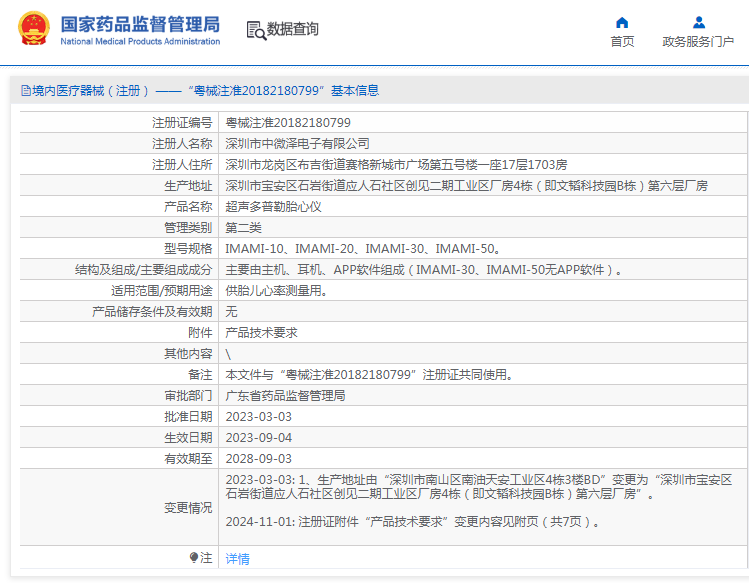
Task: Select the 备注 remark text
Action: (369, 375)
